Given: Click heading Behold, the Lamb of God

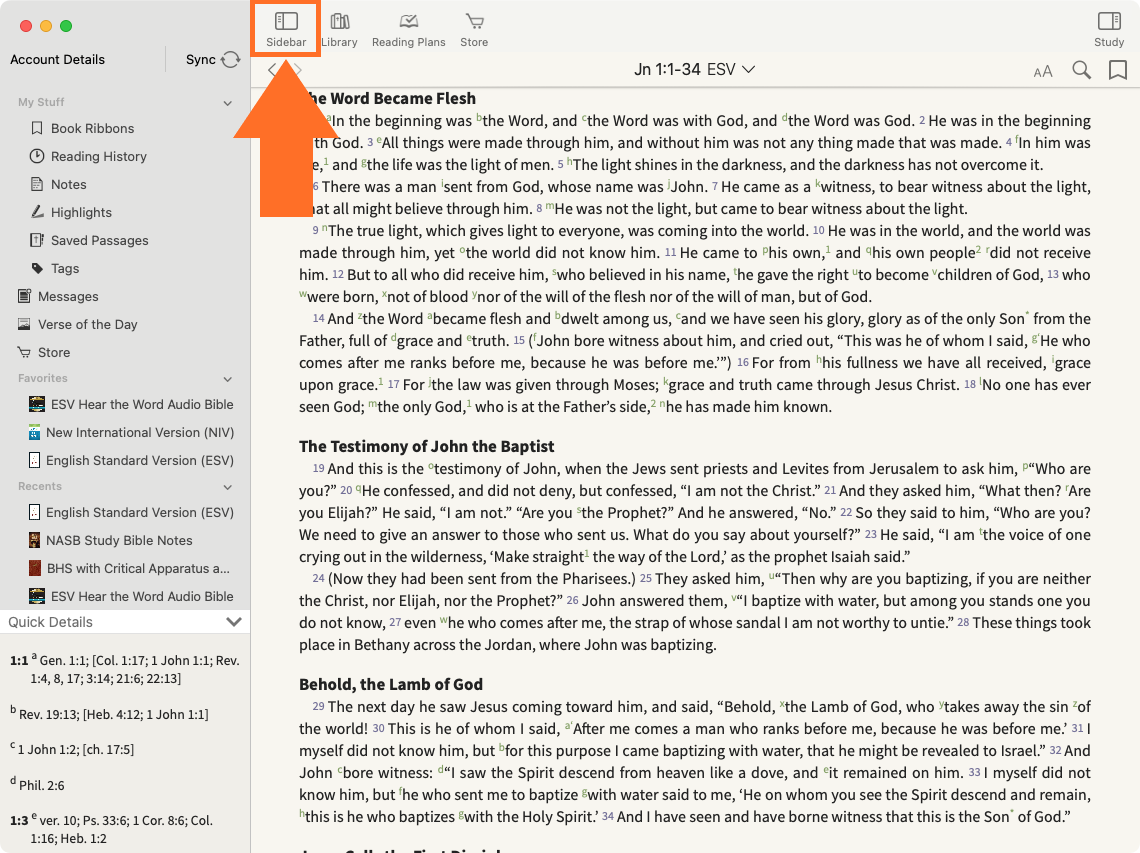Looking at the screenshot, I should (391, 684).
